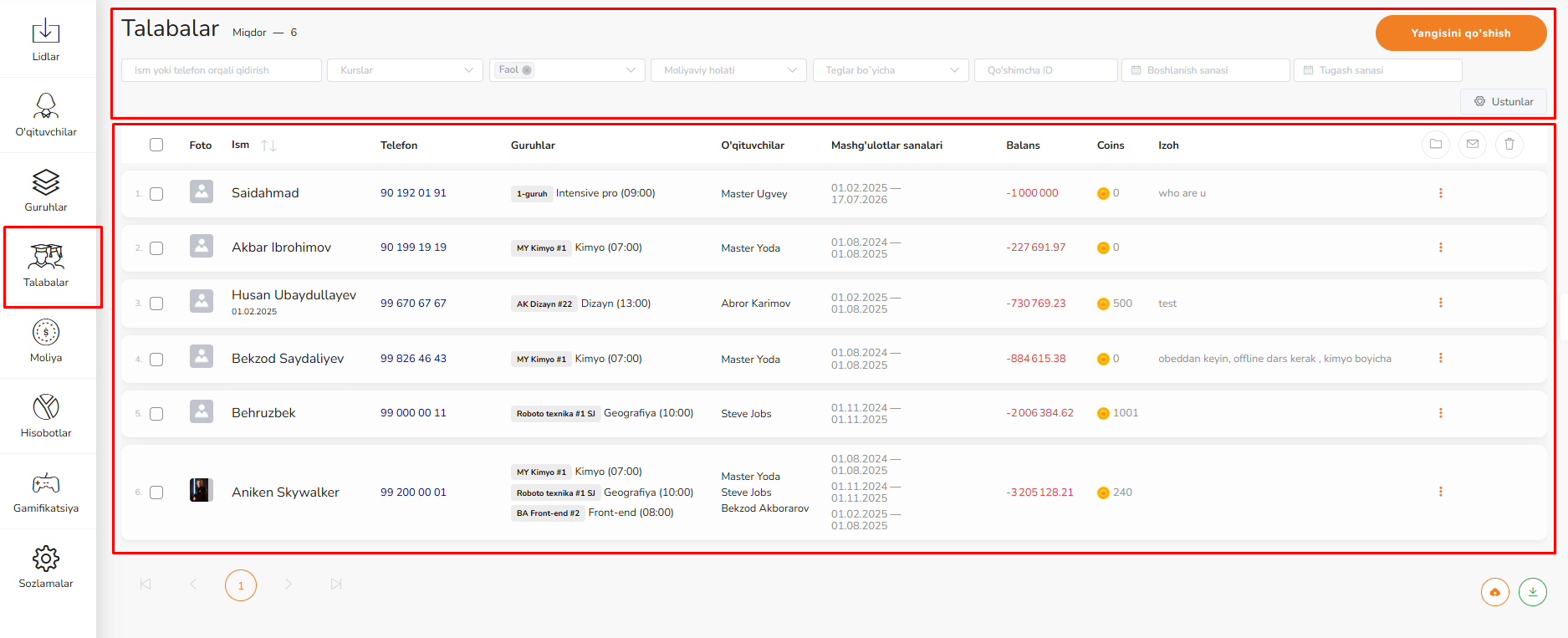Tick the checkbox for Aniken Skywalker
The height and width of the screenshot is (638, 1568).
(156, 493)
